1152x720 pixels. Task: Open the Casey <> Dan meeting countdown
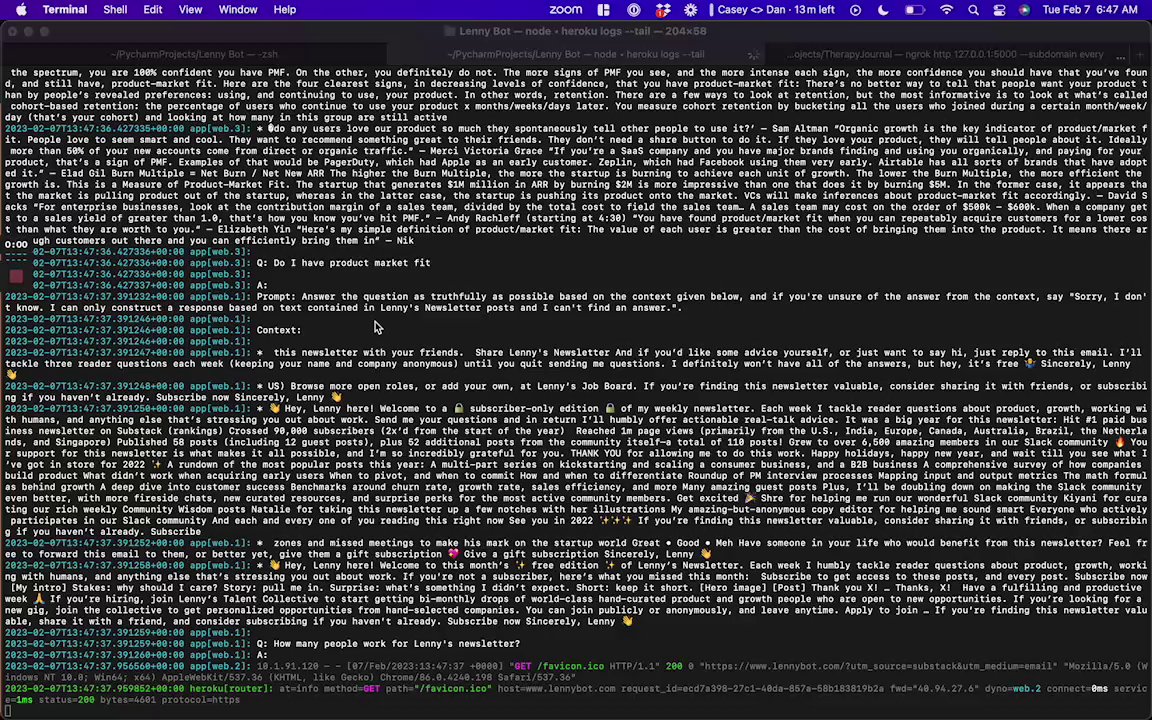click(772, 10)
